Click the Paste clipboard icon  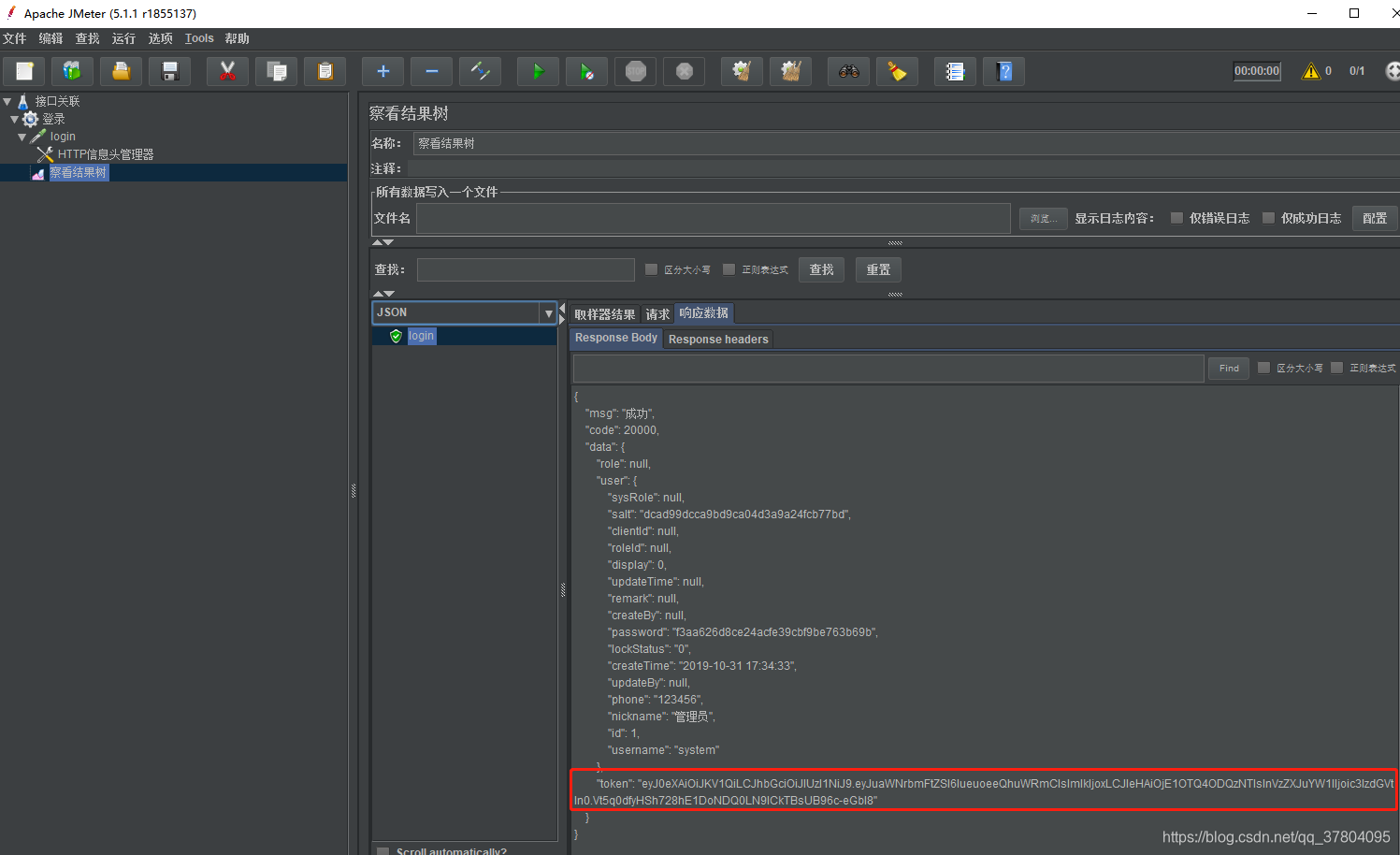325,71
